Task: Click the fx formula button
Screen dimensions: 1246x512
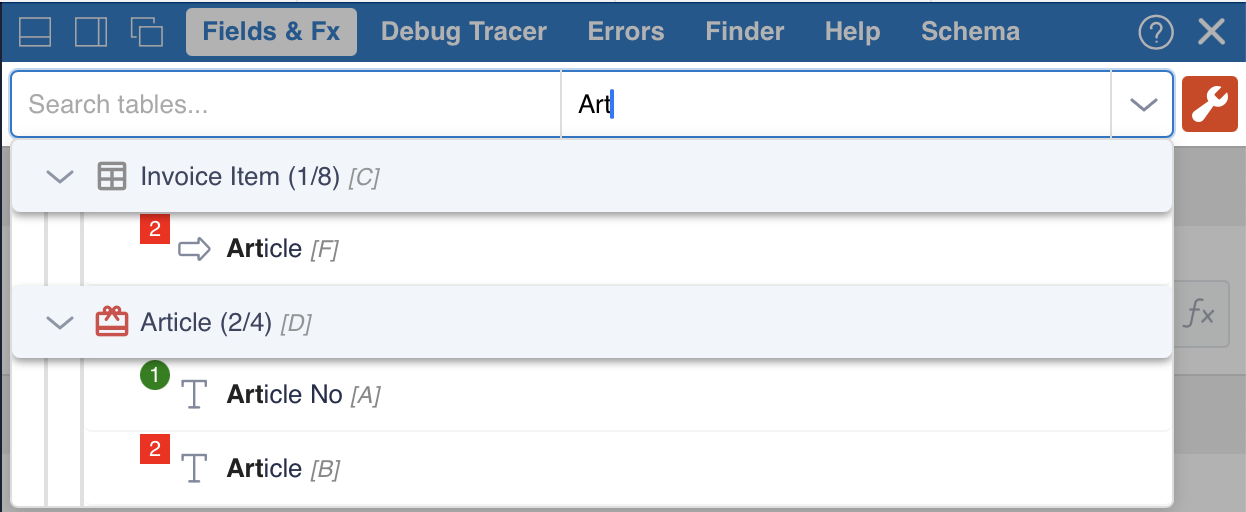Action: point(1199,316)
